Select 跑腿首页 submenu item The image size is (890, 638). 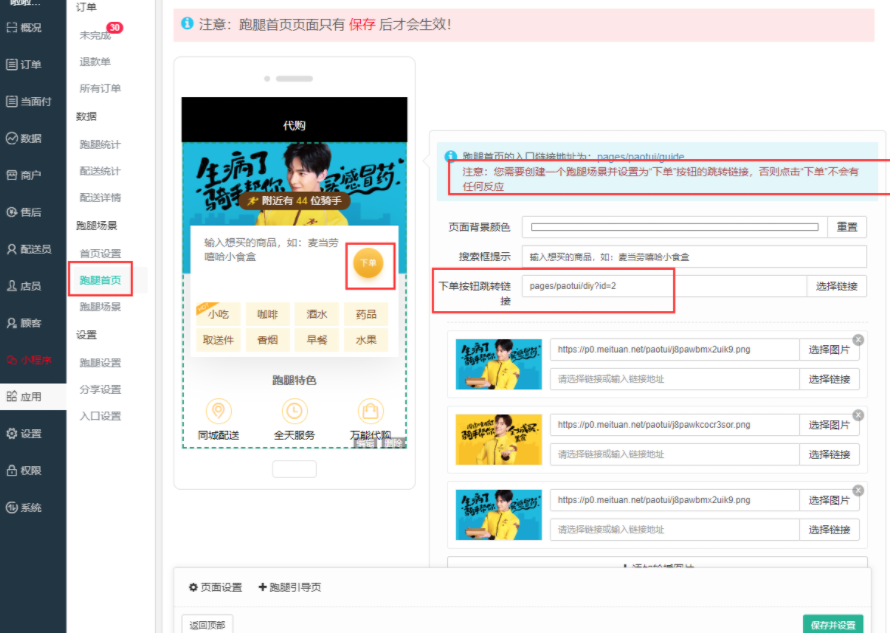pos(100,280)
